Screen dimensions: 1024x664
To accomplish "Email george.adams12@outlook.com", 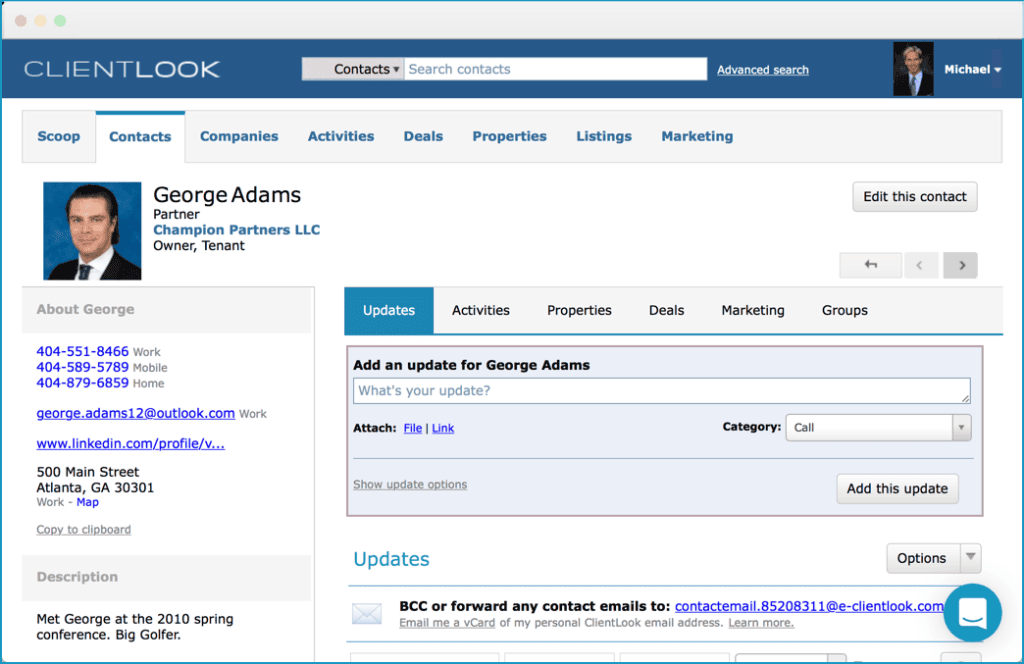I will [136, 413].
